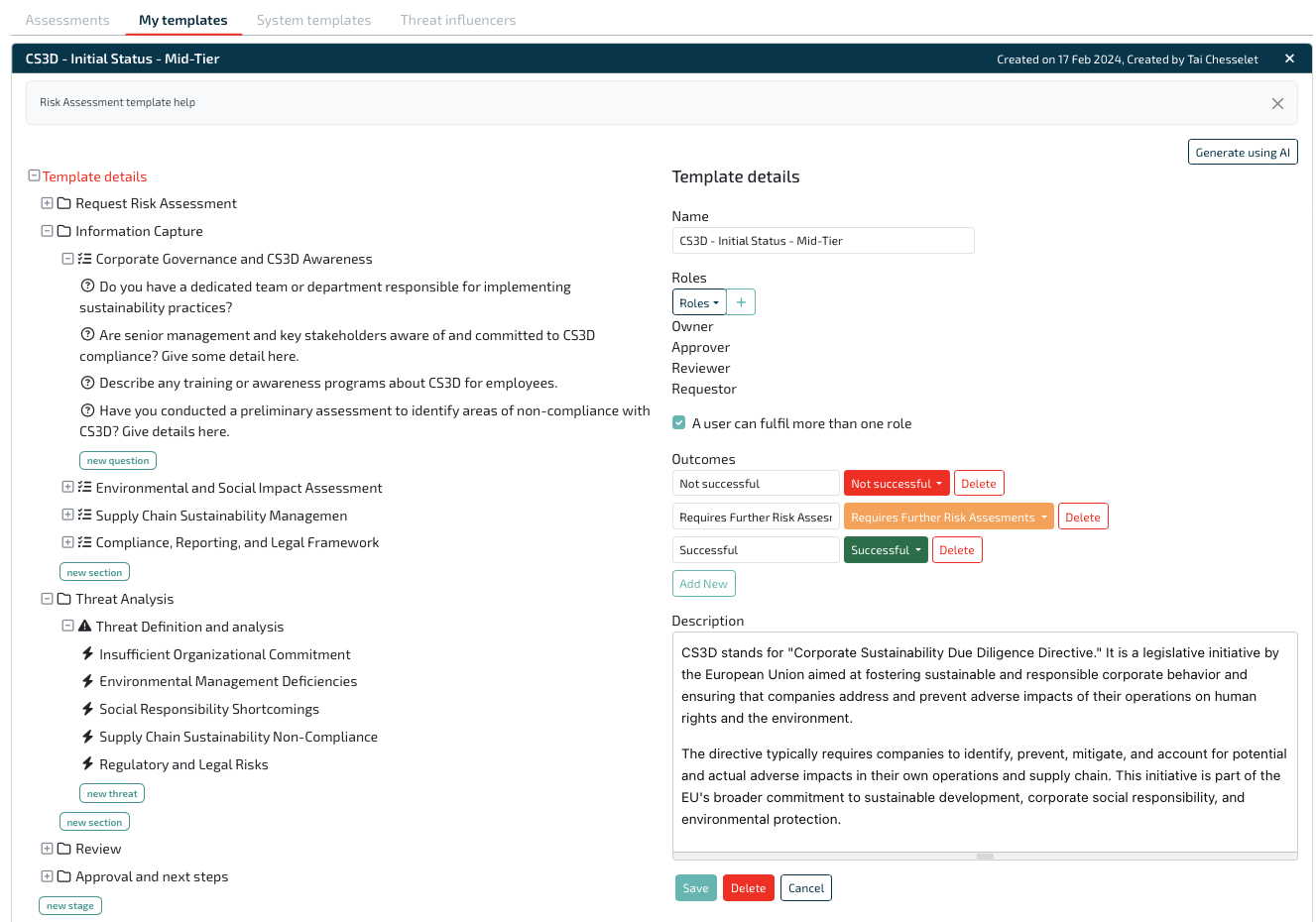
Task: Click the template Name input field
Action: coord(823,240)
